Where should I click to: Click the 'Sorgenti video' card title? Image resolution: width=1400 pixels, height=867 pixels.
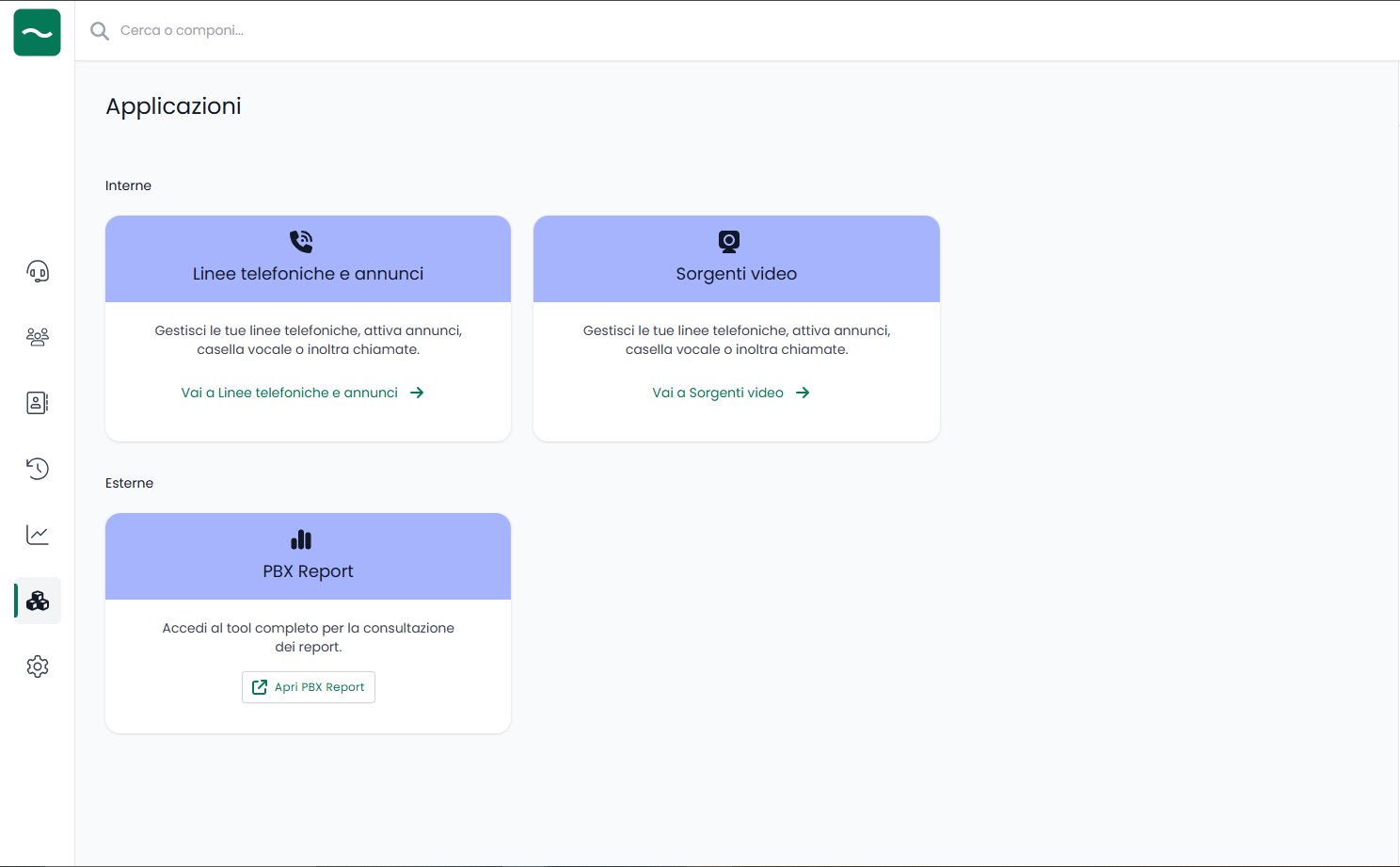(x=736, y=274)
